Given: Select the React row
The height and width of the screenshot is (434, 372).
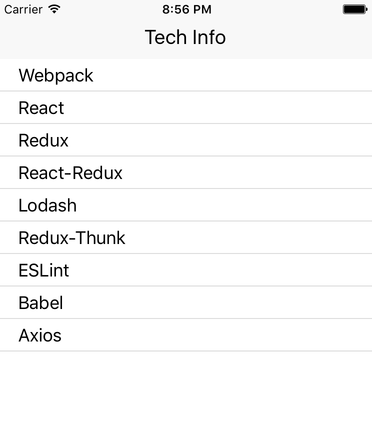Looking at the screenshot, I should [186, 108].
